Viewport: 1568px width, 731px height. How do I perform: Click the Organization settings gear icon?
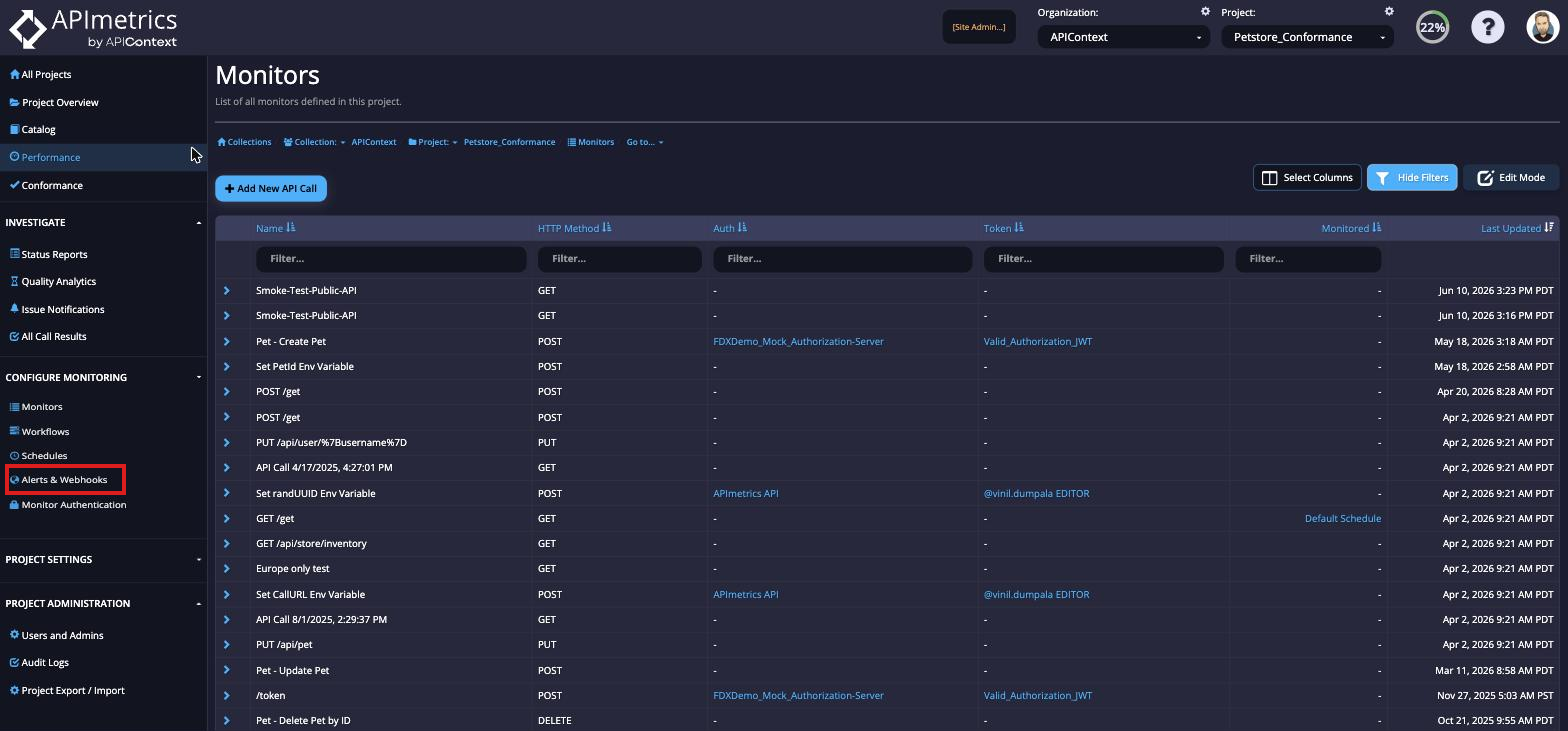tap(1205, 12)
